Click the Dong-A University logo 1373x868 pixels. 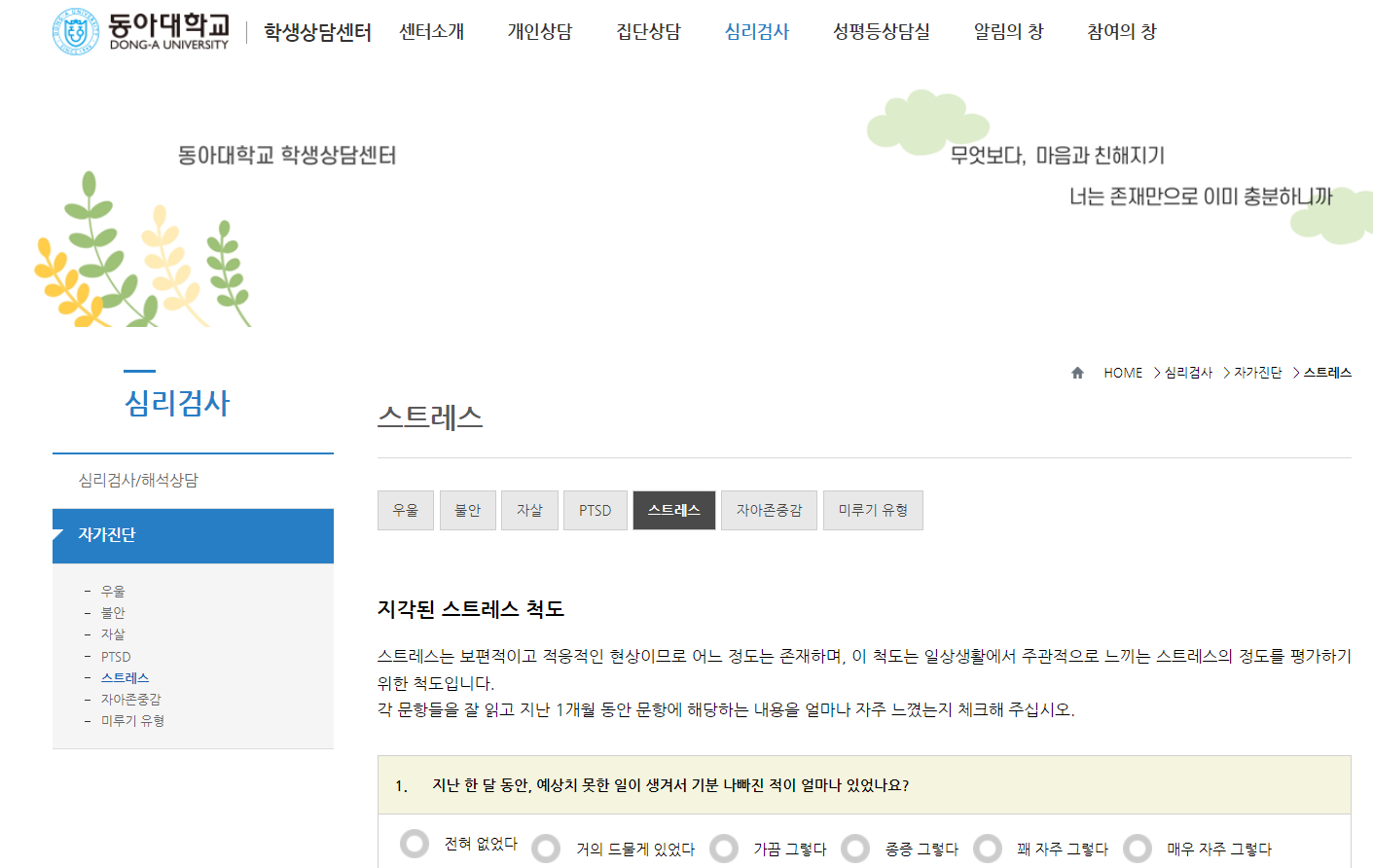[x=141, y=31]
